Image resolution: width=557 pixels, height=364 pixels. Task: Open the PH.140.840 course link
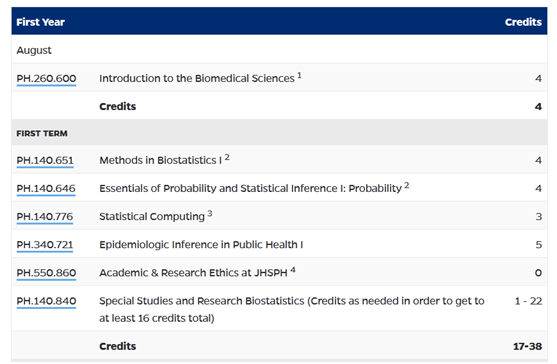(46, 301)
